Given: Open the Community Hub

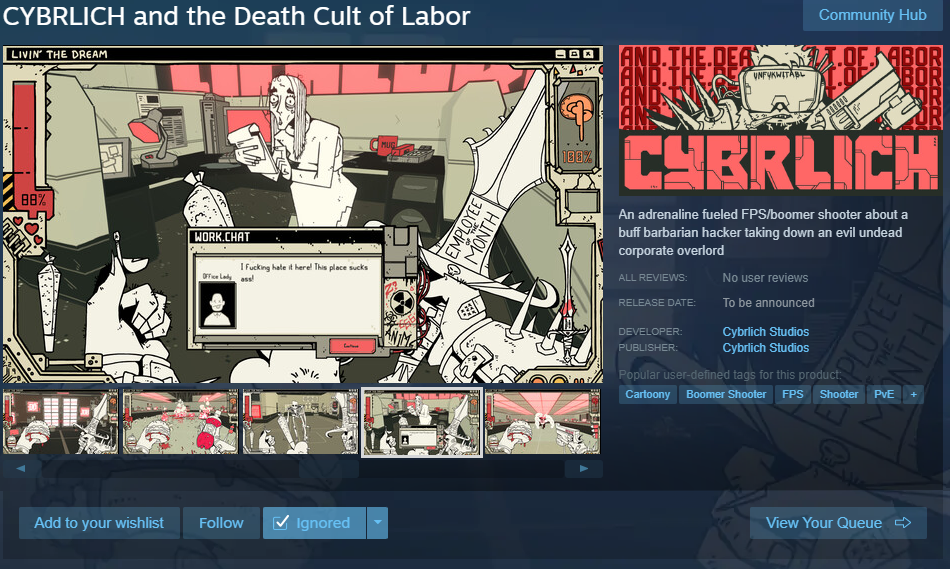Looking at the screenshot, I should (872, 15).
